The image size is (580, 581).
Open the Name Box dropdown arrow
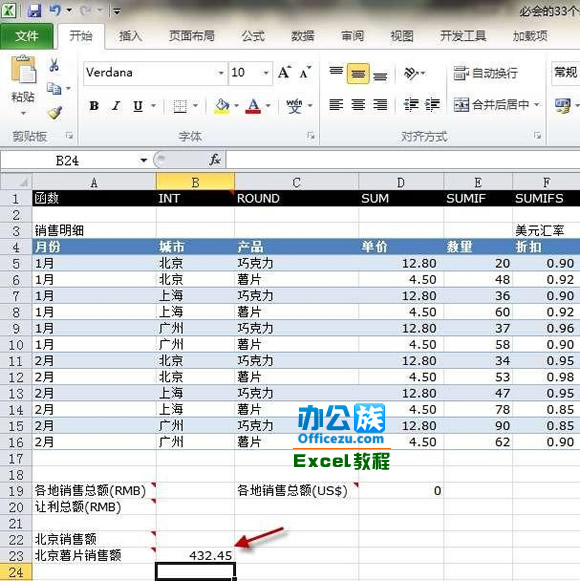[143, 160]
